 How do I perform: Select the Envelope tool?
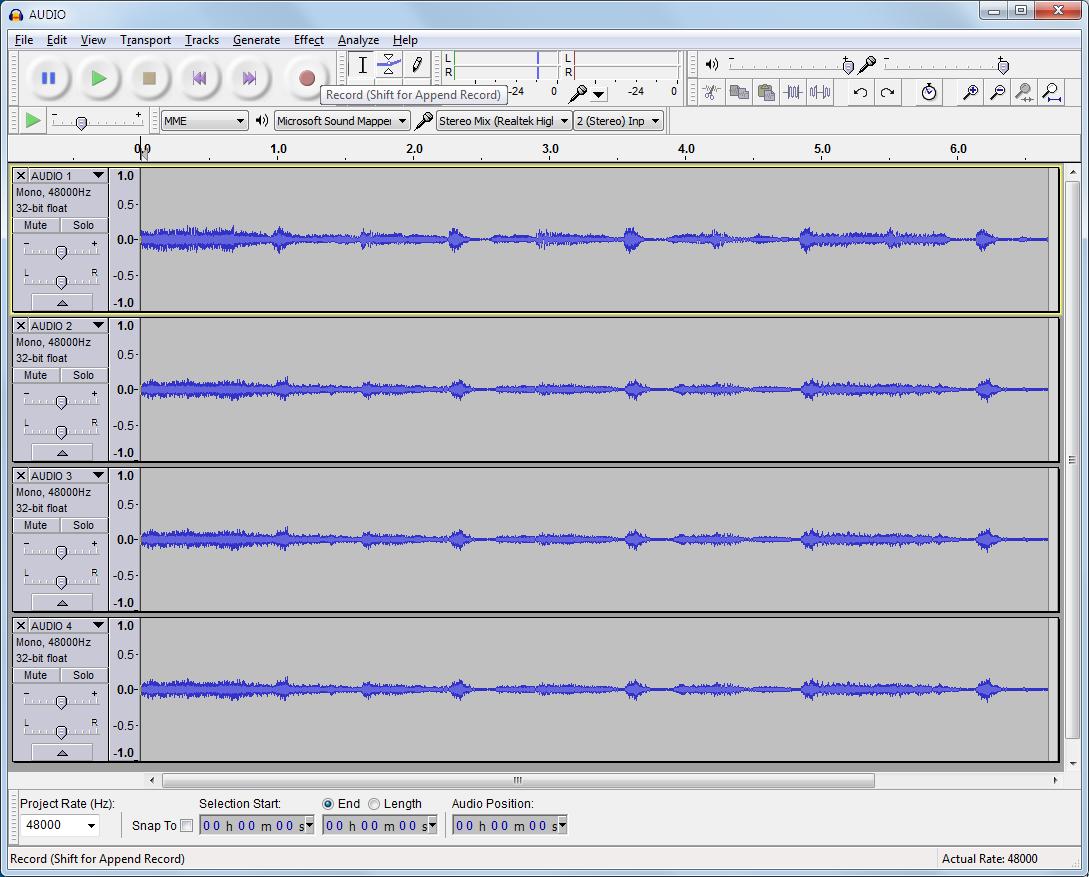[x=389, y=65]
